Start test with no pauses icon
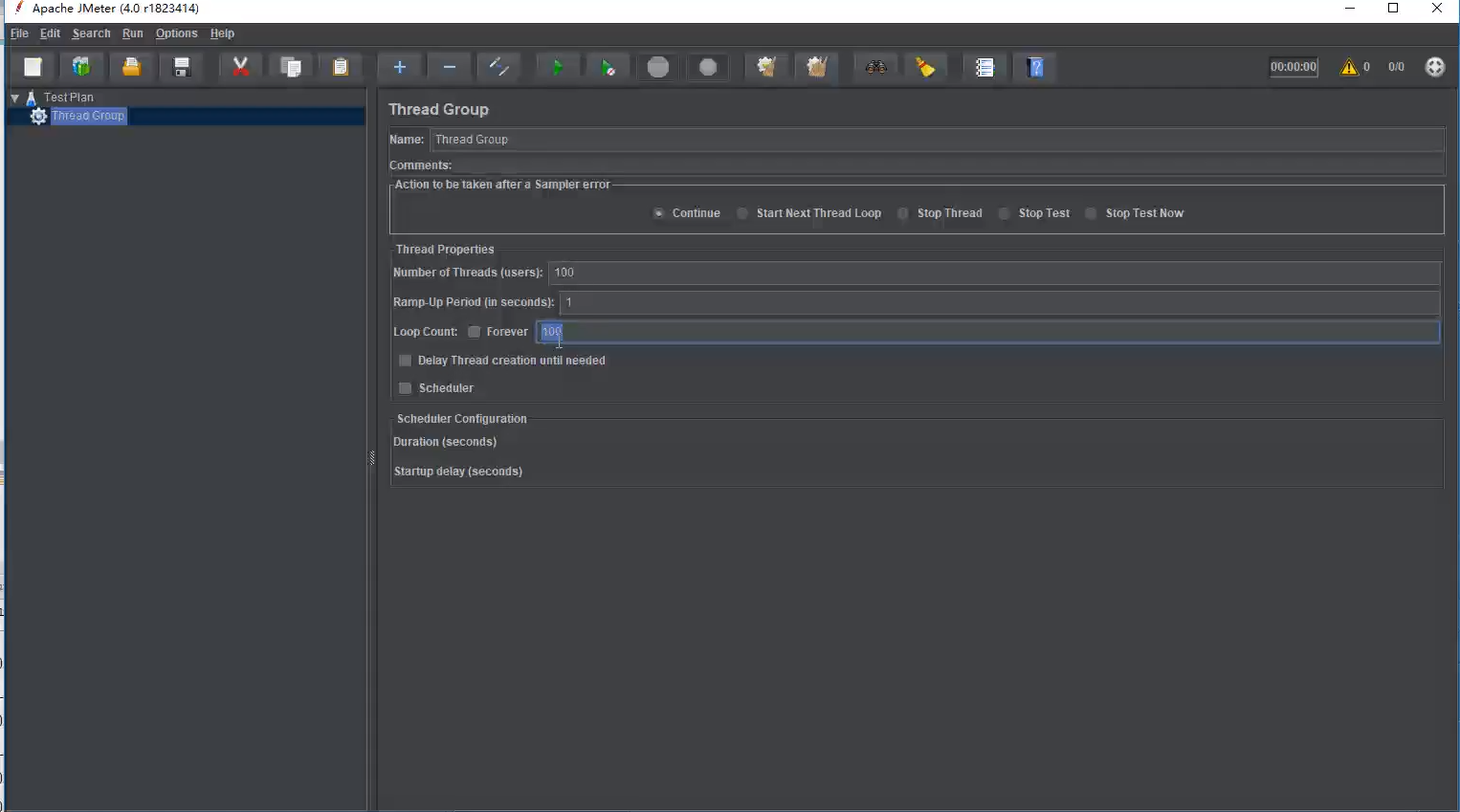Image resolution: width=1460 pixels, height=812 pixels. click(x=608, y=67)
